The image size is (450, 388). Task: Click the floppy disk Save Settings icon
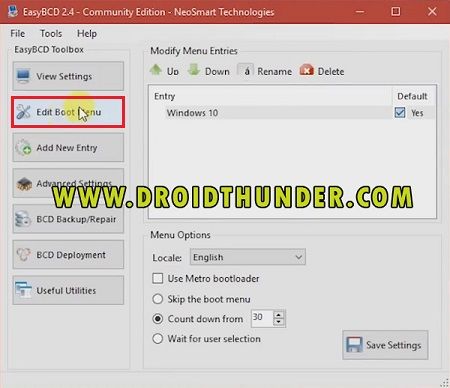coord(354,345)
